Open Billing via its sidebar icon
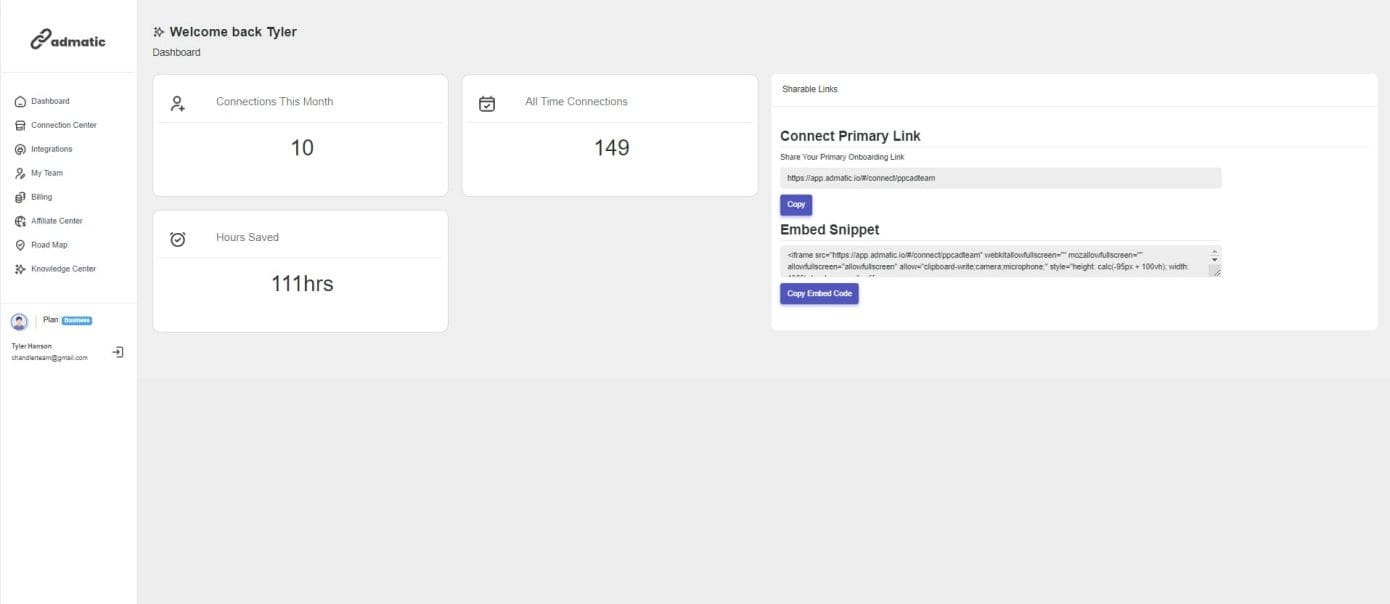 20,197
